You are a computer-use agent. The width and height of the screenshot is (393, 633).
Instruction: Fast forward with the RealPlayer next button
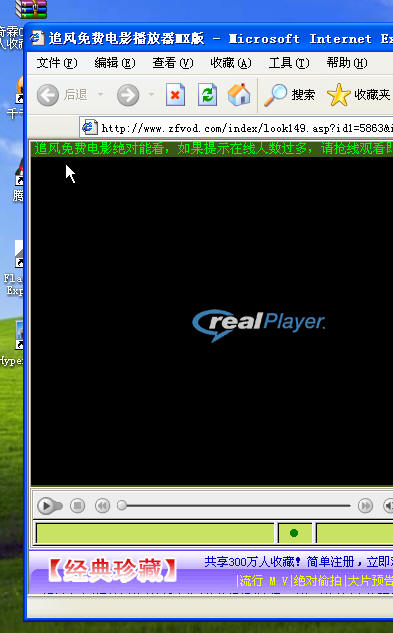(x=365, y=505)
